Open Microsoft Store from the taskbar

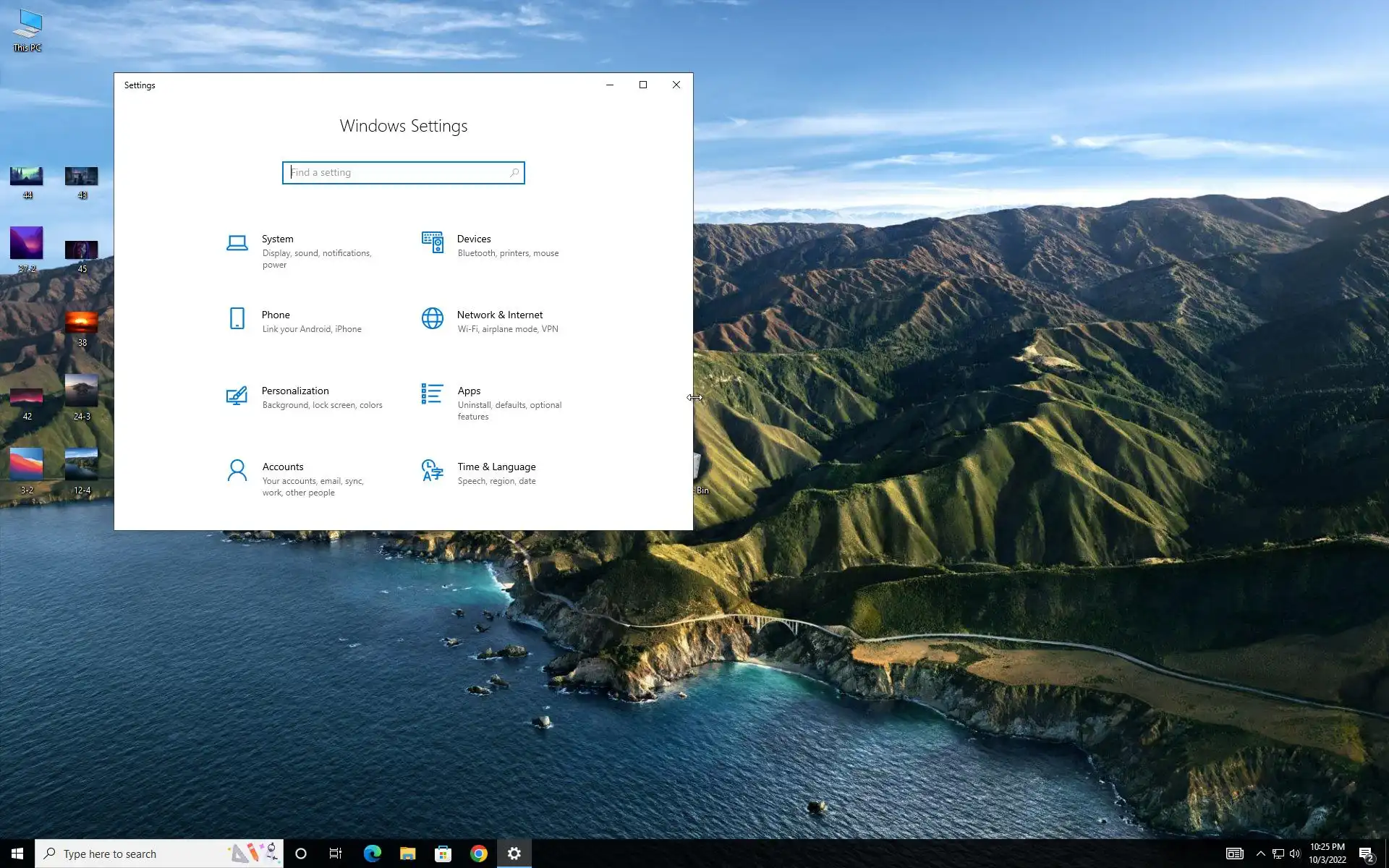pyautogui.click(x=443, y=854)
